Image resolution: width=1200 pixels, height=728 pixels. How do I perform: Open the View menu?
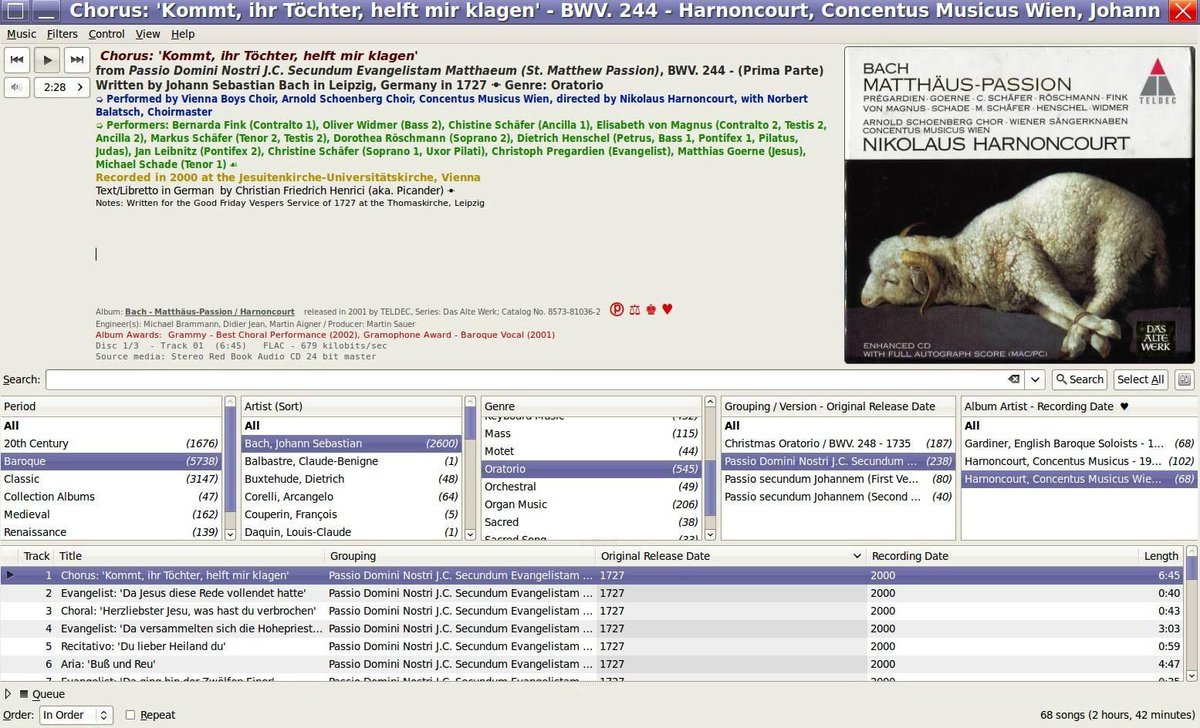click(x=148, y=34)
